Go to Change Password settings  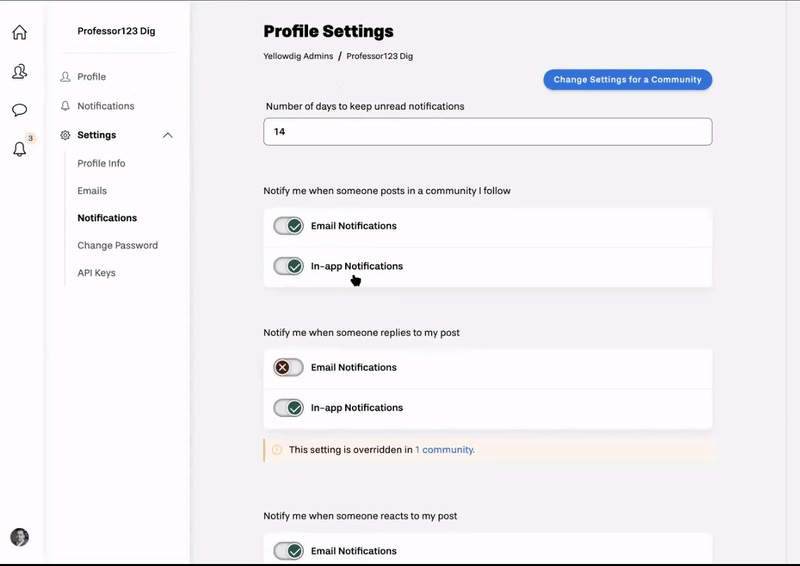117,245
